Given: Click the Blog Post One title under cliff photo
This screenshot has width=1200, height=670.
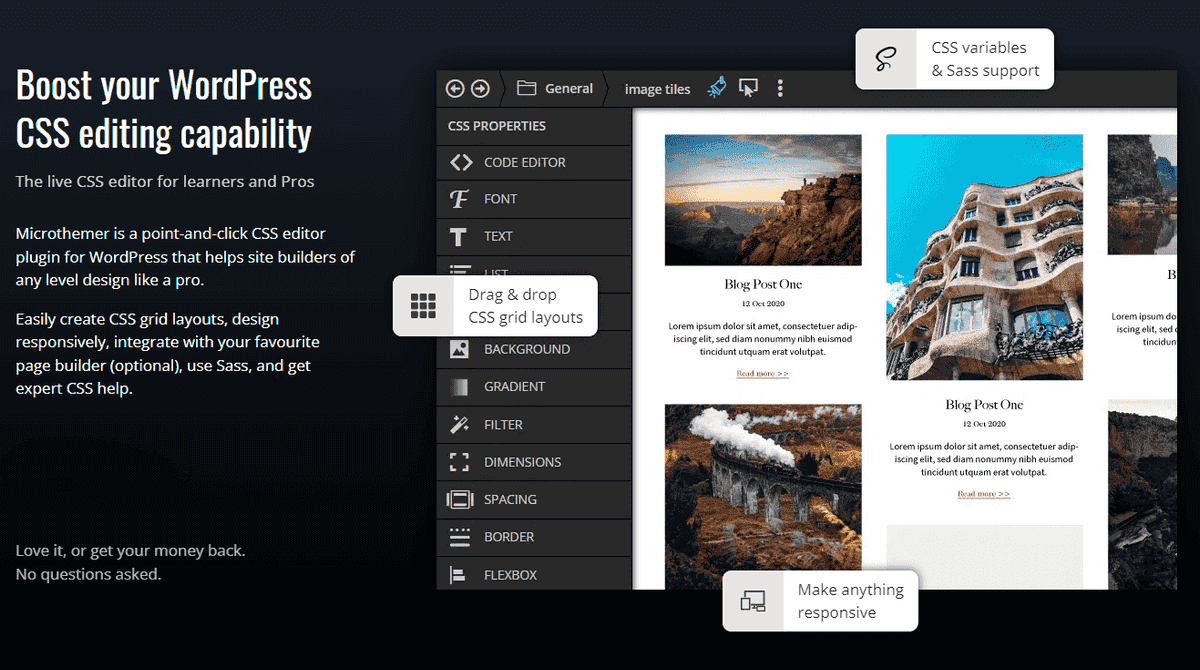Looking at the screenshot, I should 763,284.
